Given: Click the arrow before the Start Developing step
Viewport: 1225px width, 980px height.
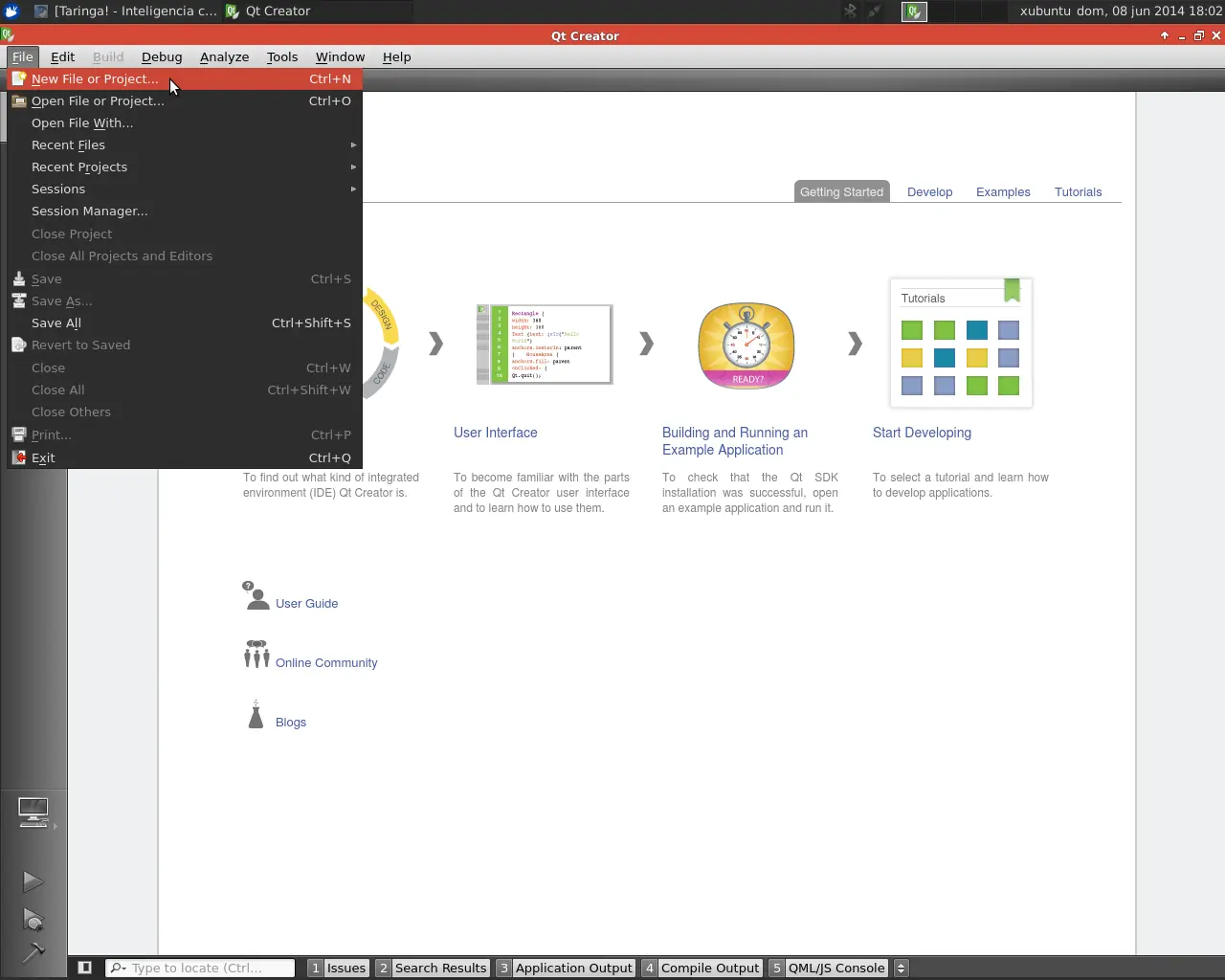Looking at the screenshot, I should coord(856,344).
